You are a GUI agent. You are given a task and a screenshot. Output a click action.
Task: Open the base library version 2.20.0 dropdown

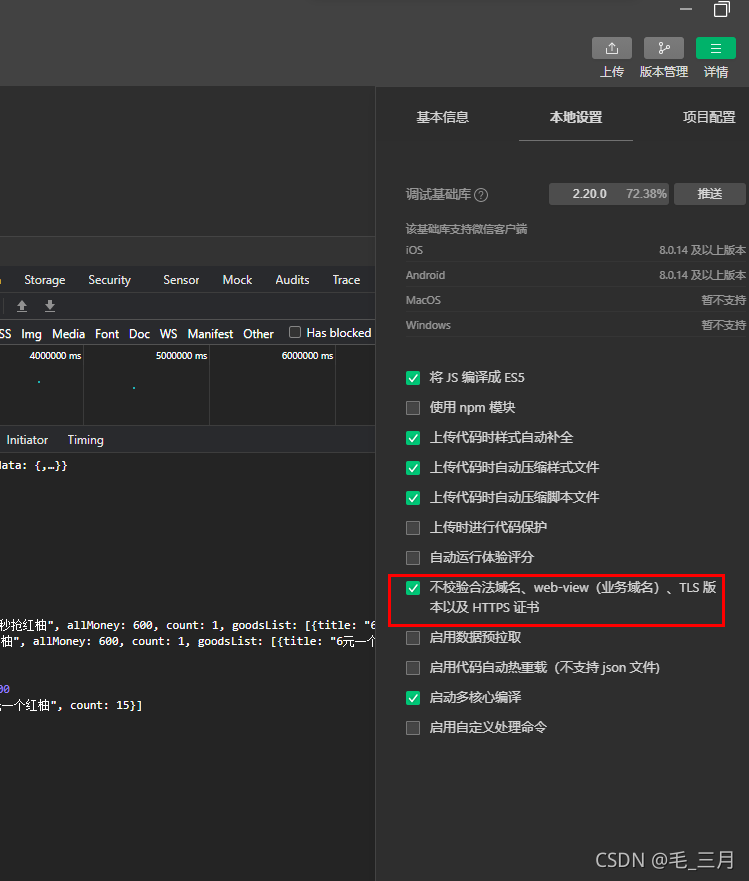pos(609,194)
